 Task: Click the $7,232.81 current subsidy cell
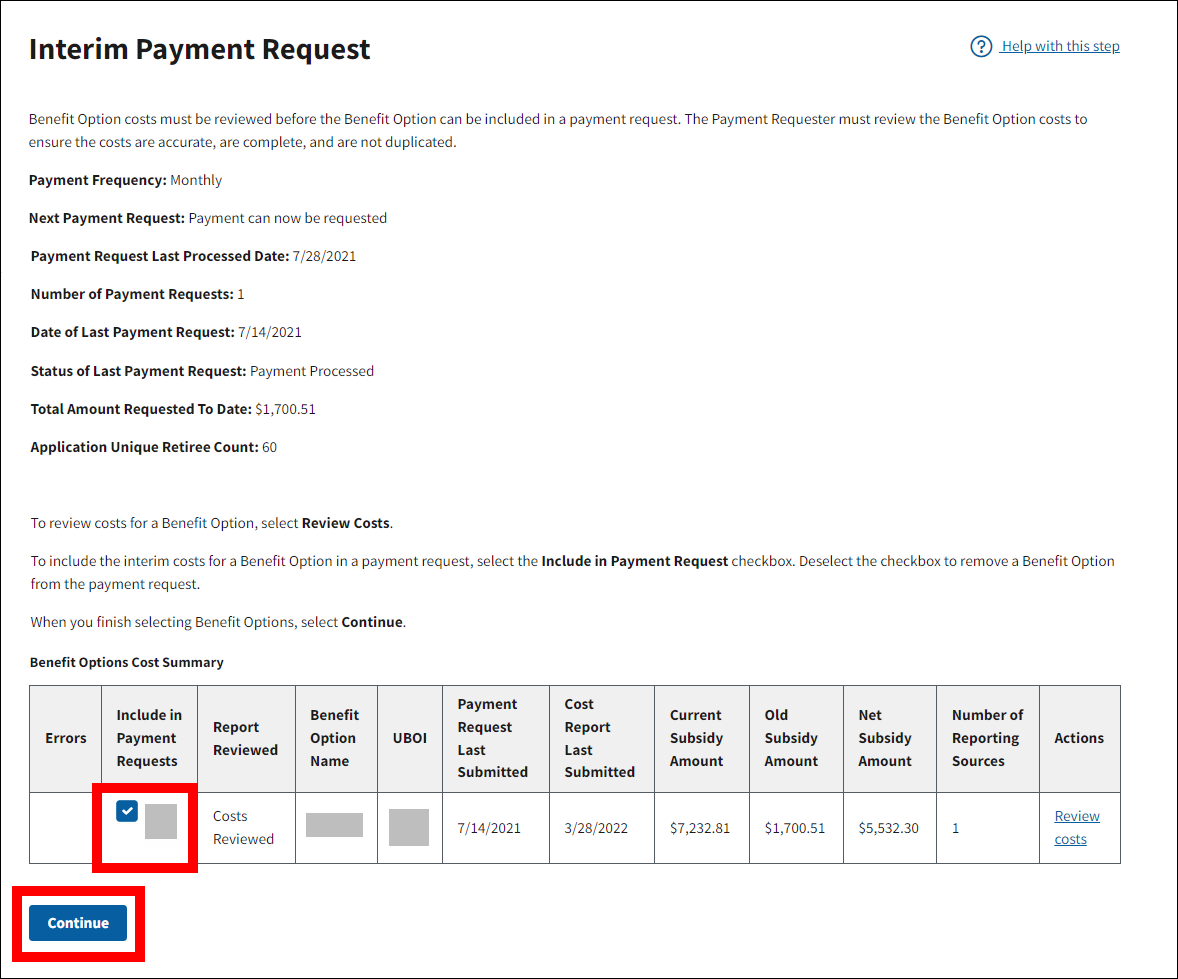[x=699, y=829]
